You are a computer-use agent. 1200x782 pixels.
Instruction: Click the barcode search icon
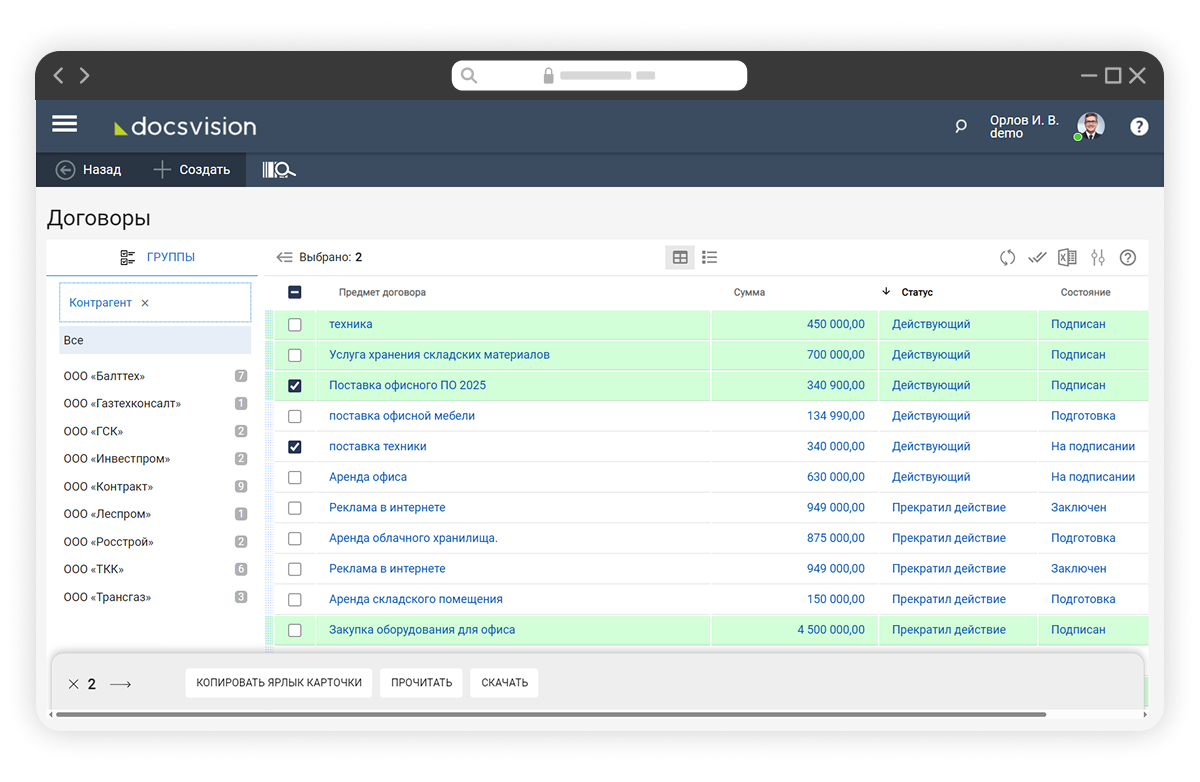[278, 170]
